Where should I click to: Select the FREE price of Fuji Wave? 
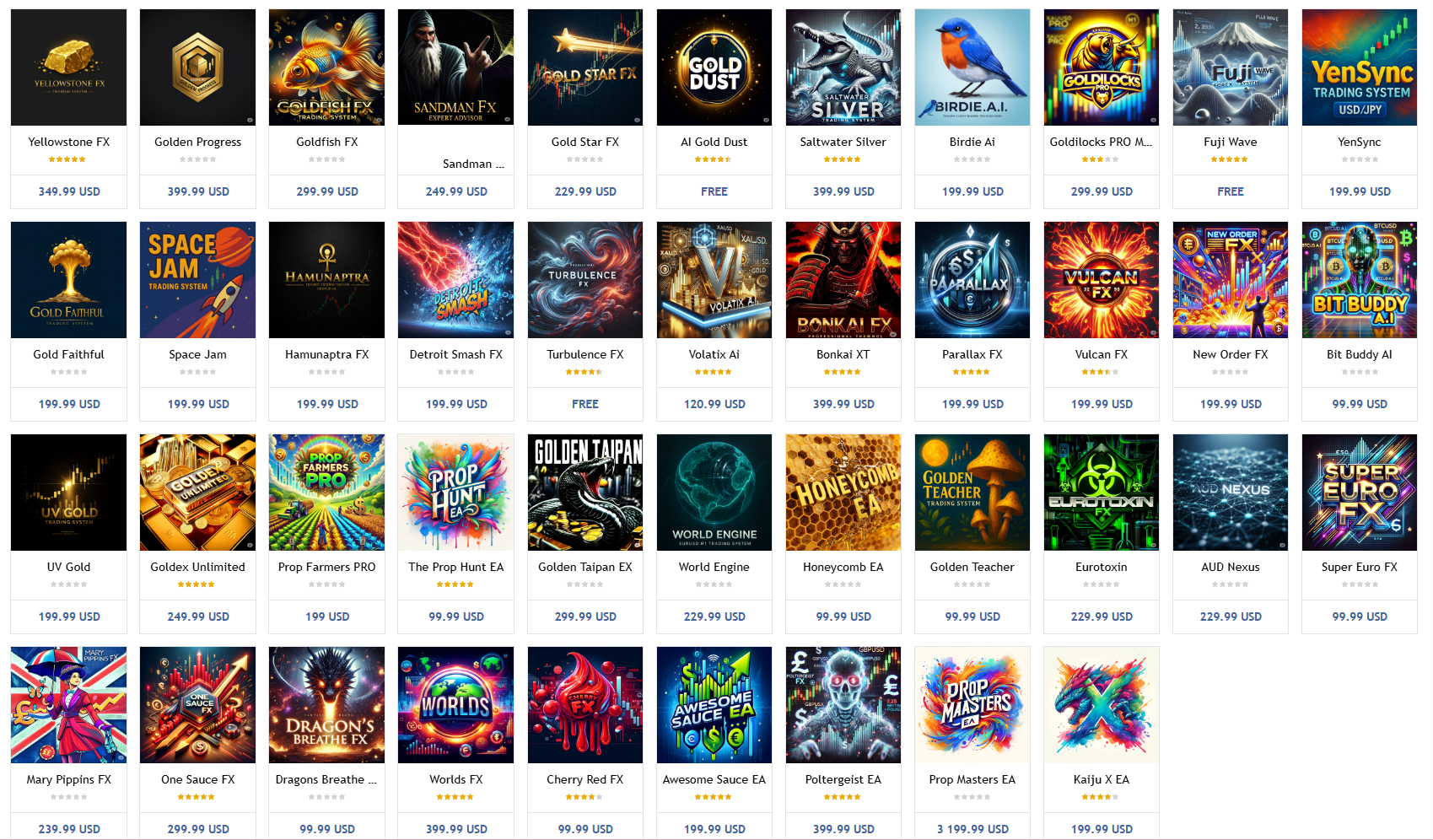(1231, 191)
